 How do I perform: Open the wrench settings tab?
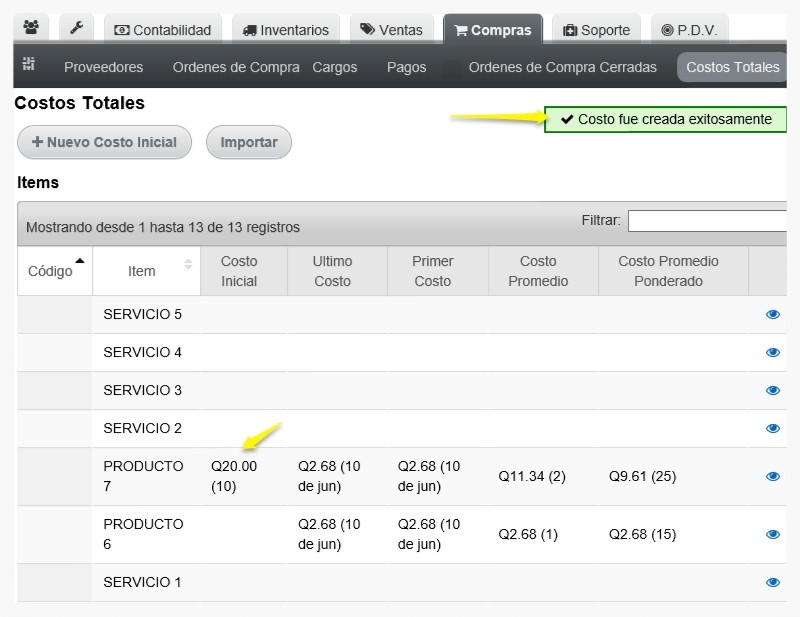[77, 28]
